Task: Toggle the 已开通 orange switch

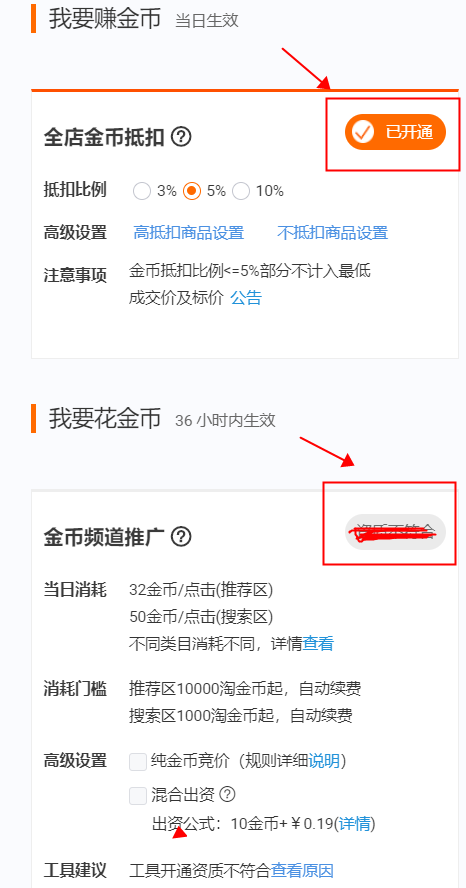Action: pyautogui.click(x=395, y=133)
